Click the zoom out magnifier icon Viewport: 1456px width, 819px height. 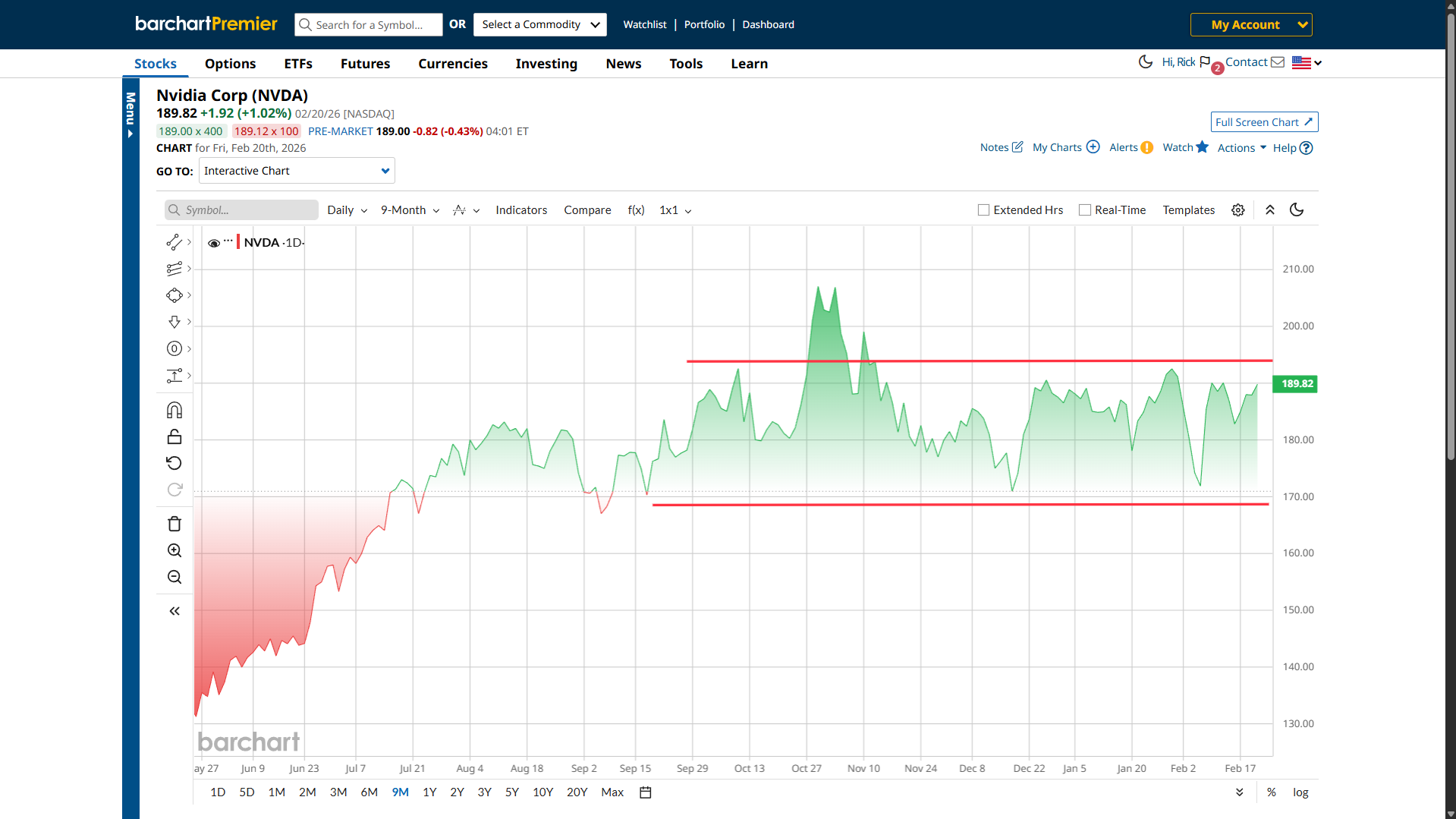pyautogui.click(x=174, y=577)
